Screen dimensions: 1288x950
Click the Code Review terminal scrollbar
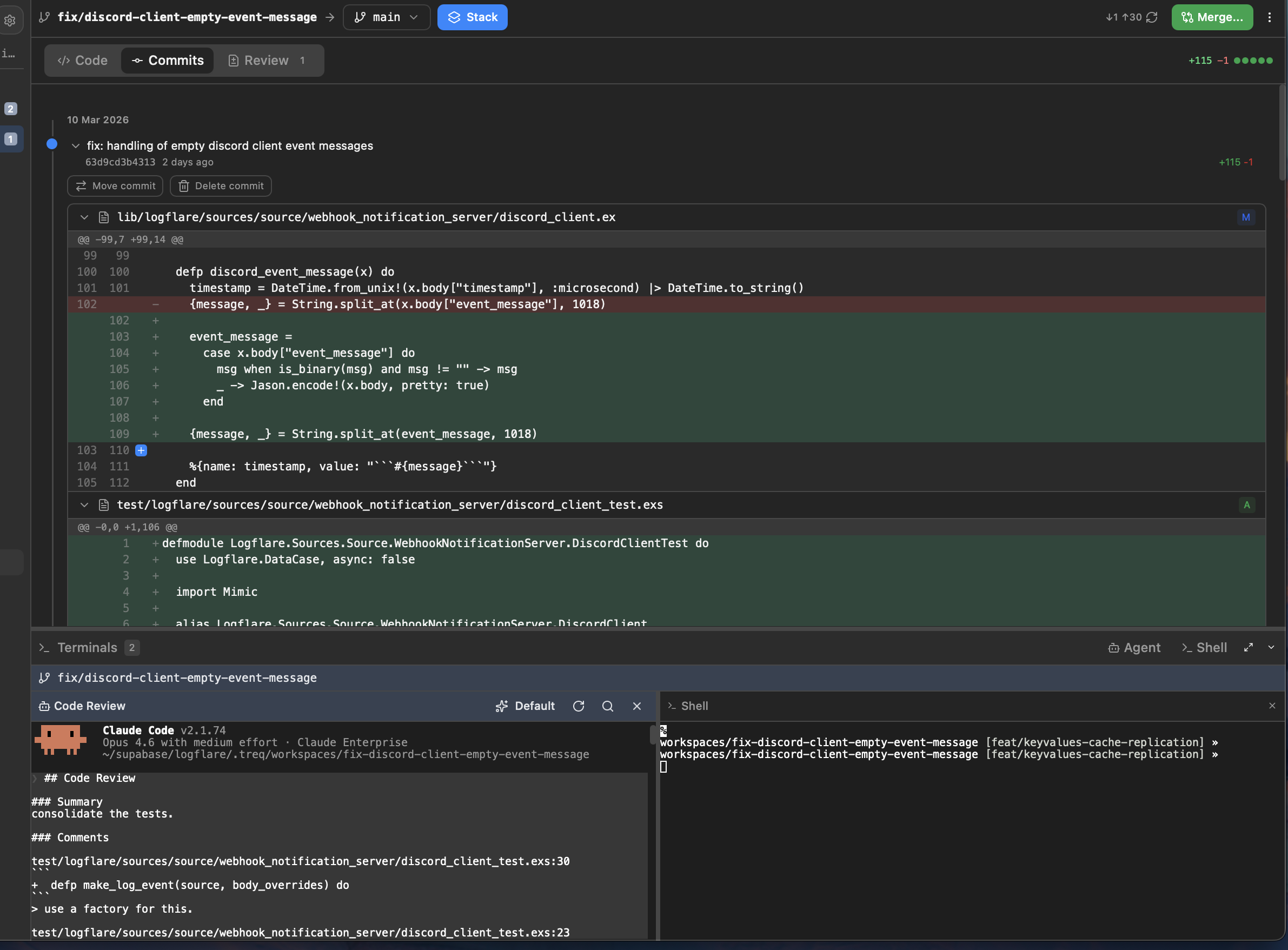653,735
